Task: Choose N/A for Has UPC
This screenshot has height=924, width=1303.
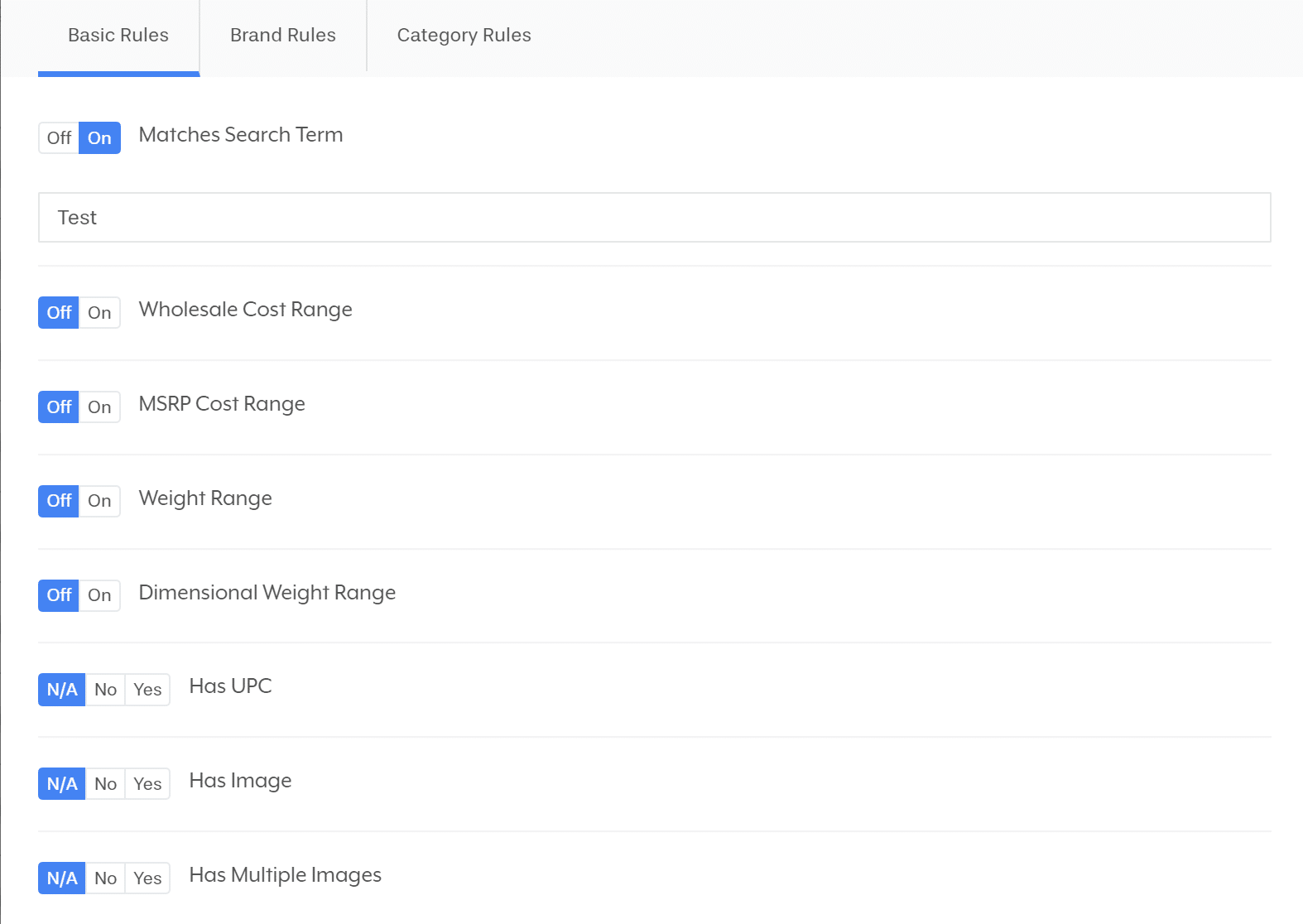Action: [x=62, y=690]
